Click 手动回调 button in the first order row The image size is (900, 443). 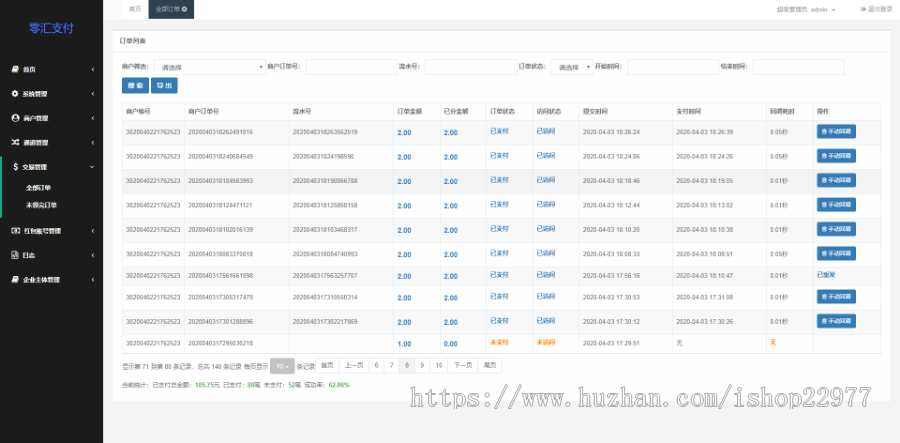click(836, 132)
